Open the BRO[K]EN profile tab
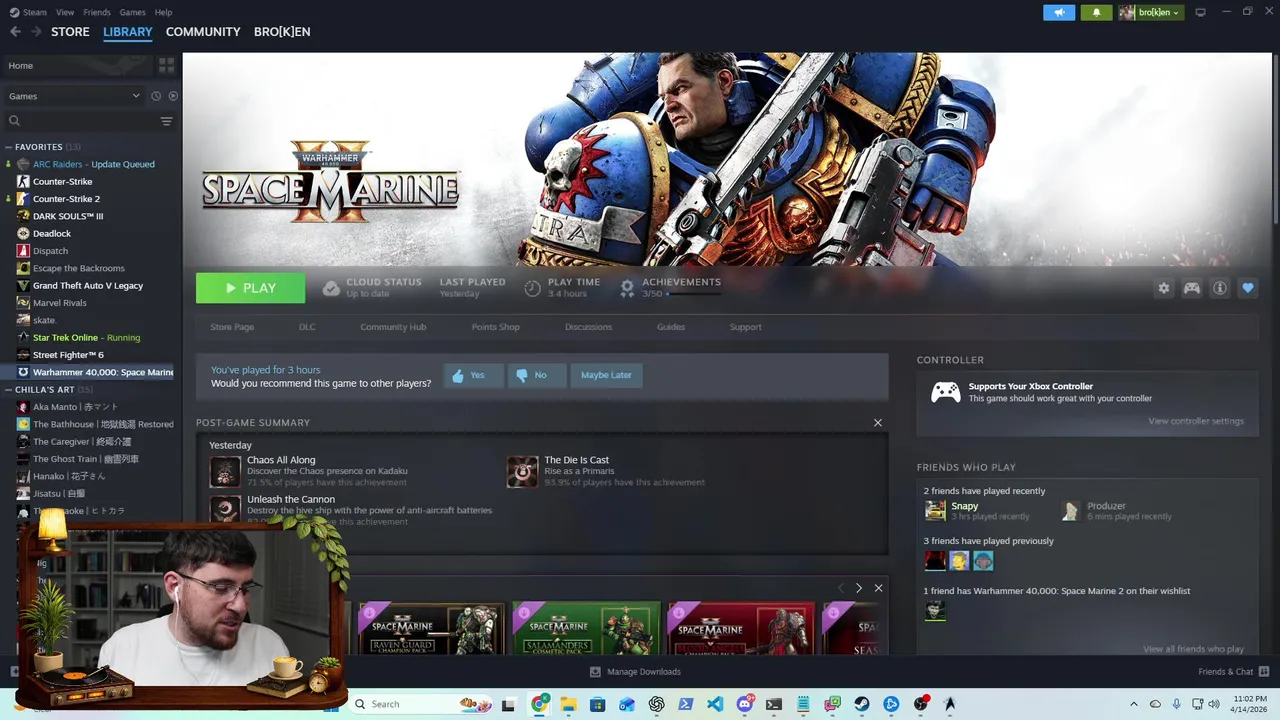The width and height of the screenshot is (1280, 720). (282, 32)
